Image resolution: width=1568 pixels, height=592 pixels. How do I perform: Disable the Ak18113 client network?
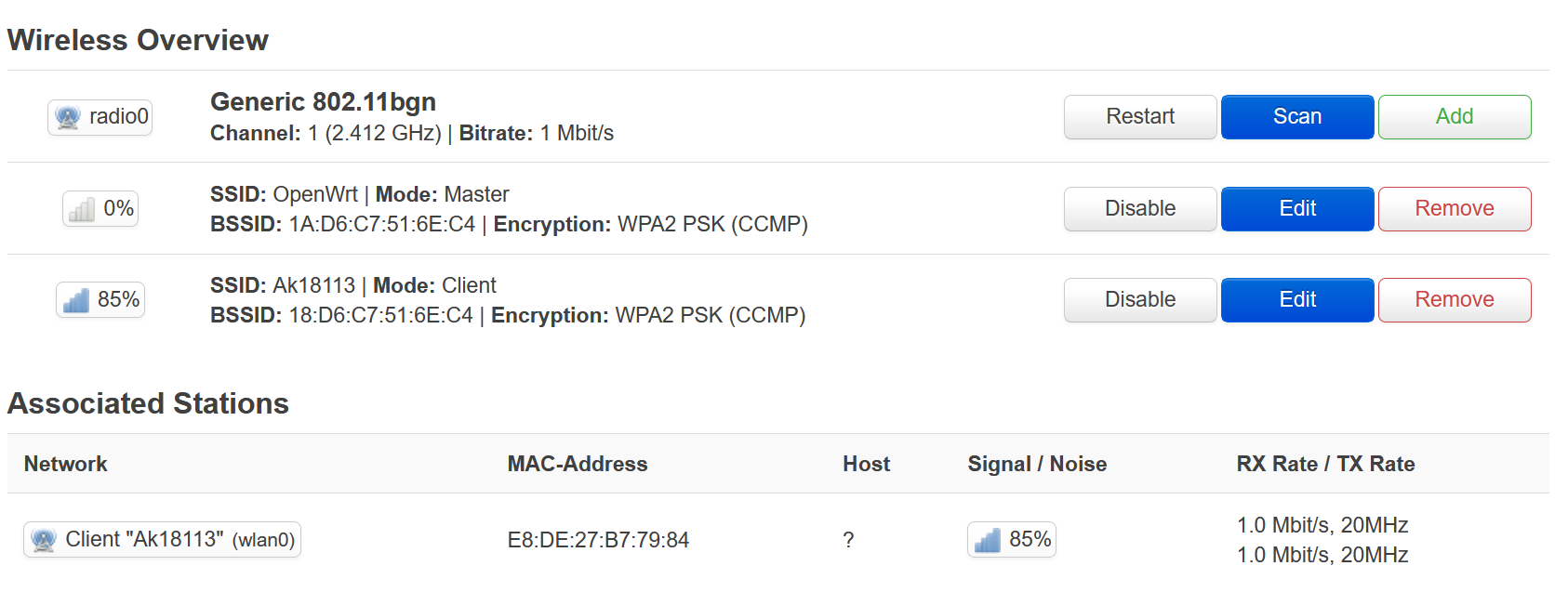tap(1140, 300)
